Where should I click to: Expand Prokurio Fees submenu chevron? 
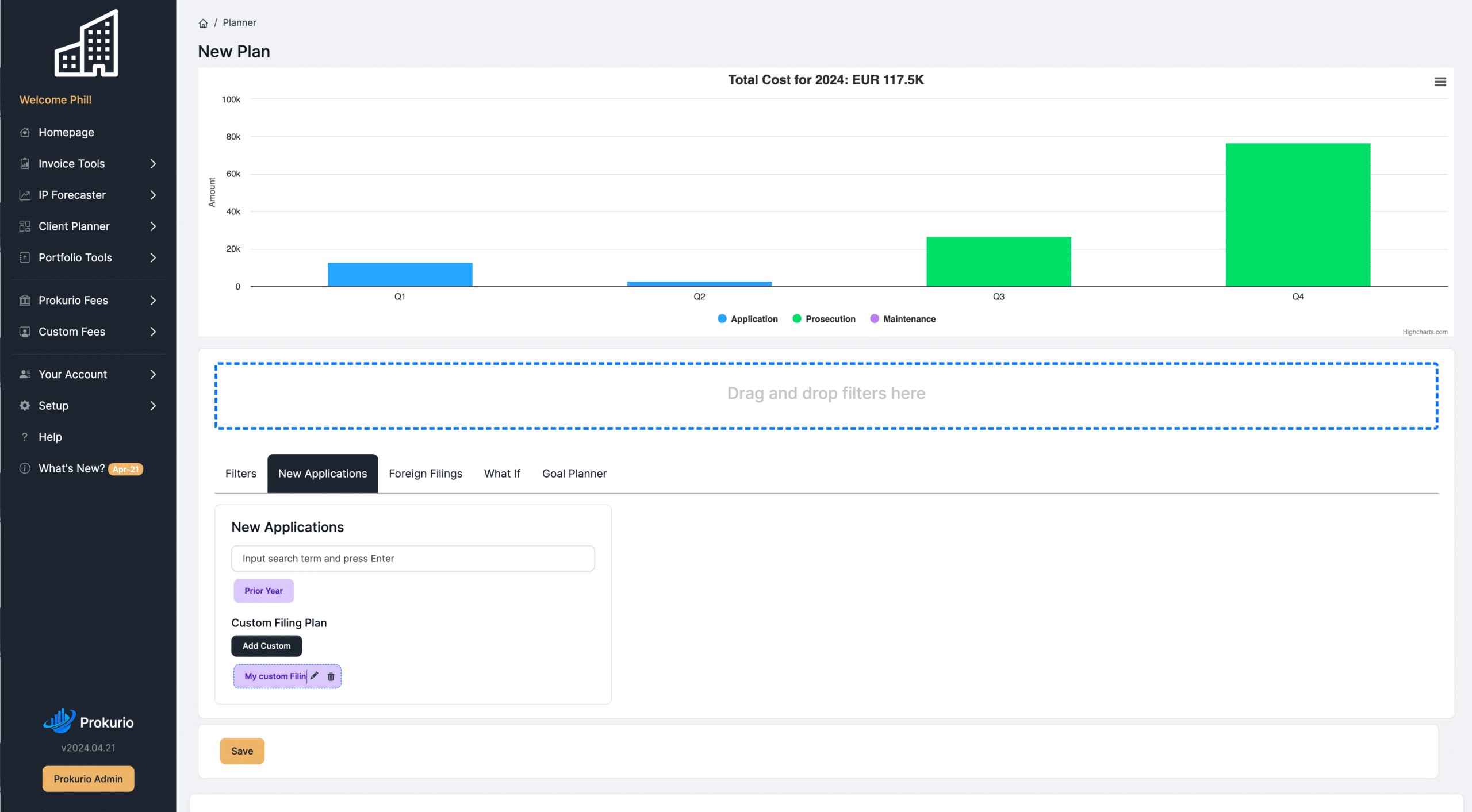pos(153,300)
